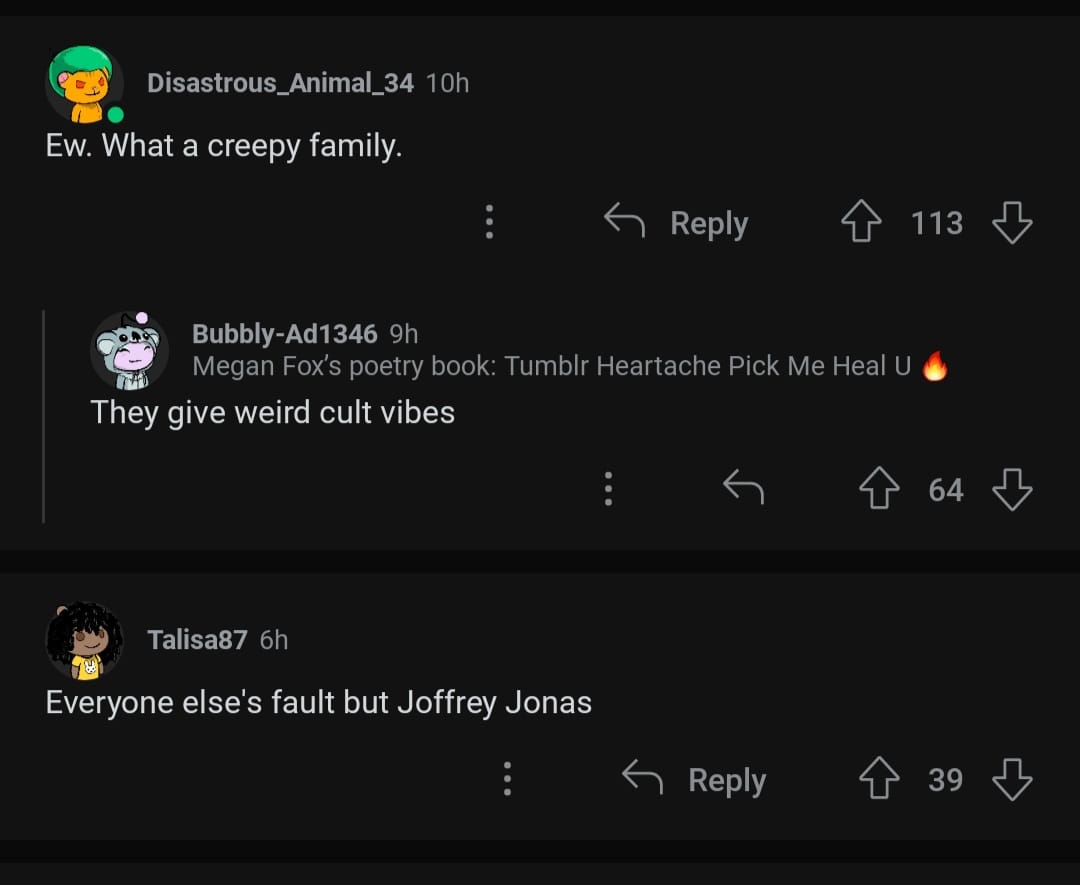Open three-dot menu on cult vibes reply
This screenshot has width=1080, height=885.
(607, 489)
